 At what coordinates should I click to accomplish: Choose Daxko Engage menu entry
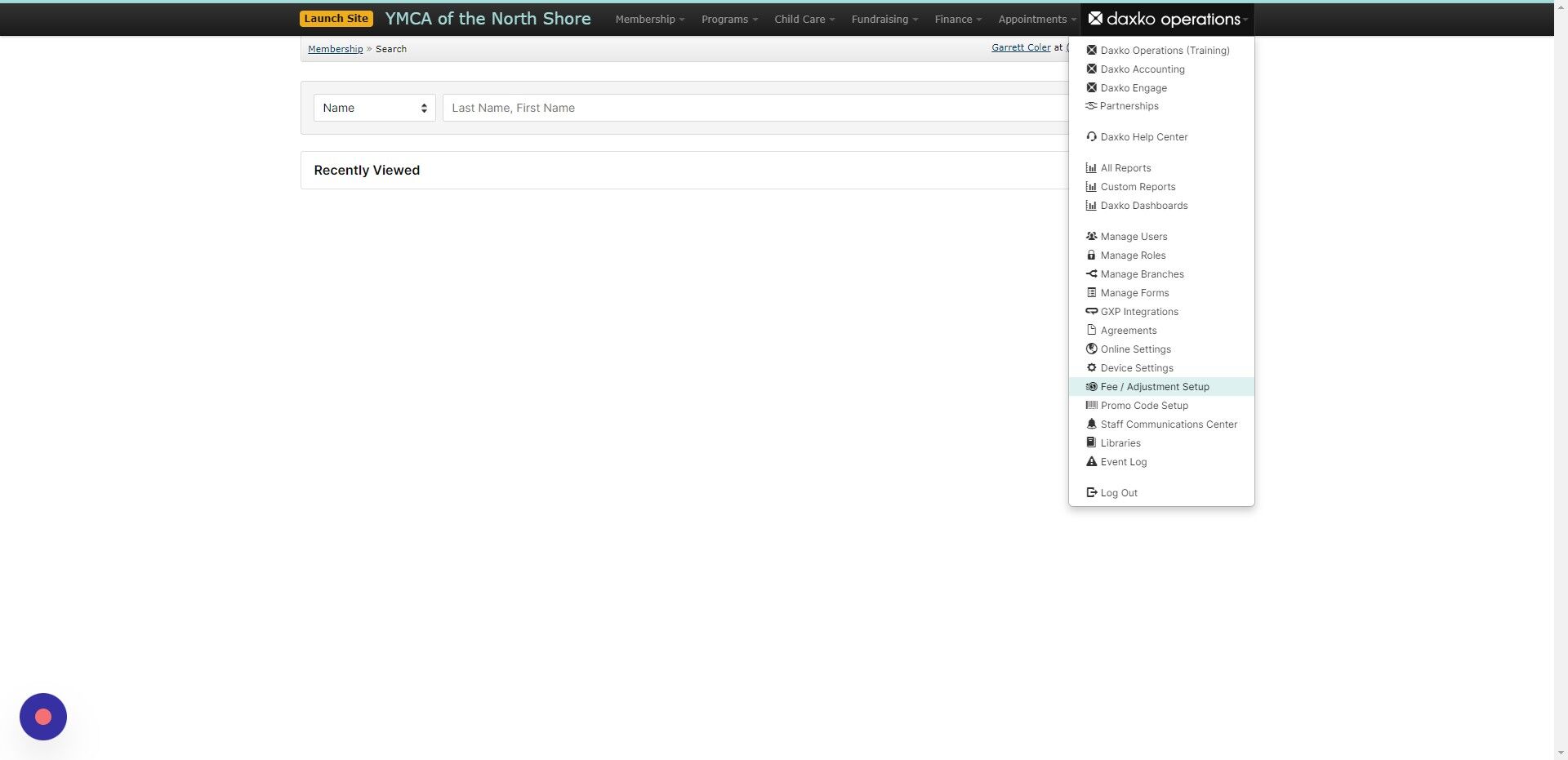1161,87
